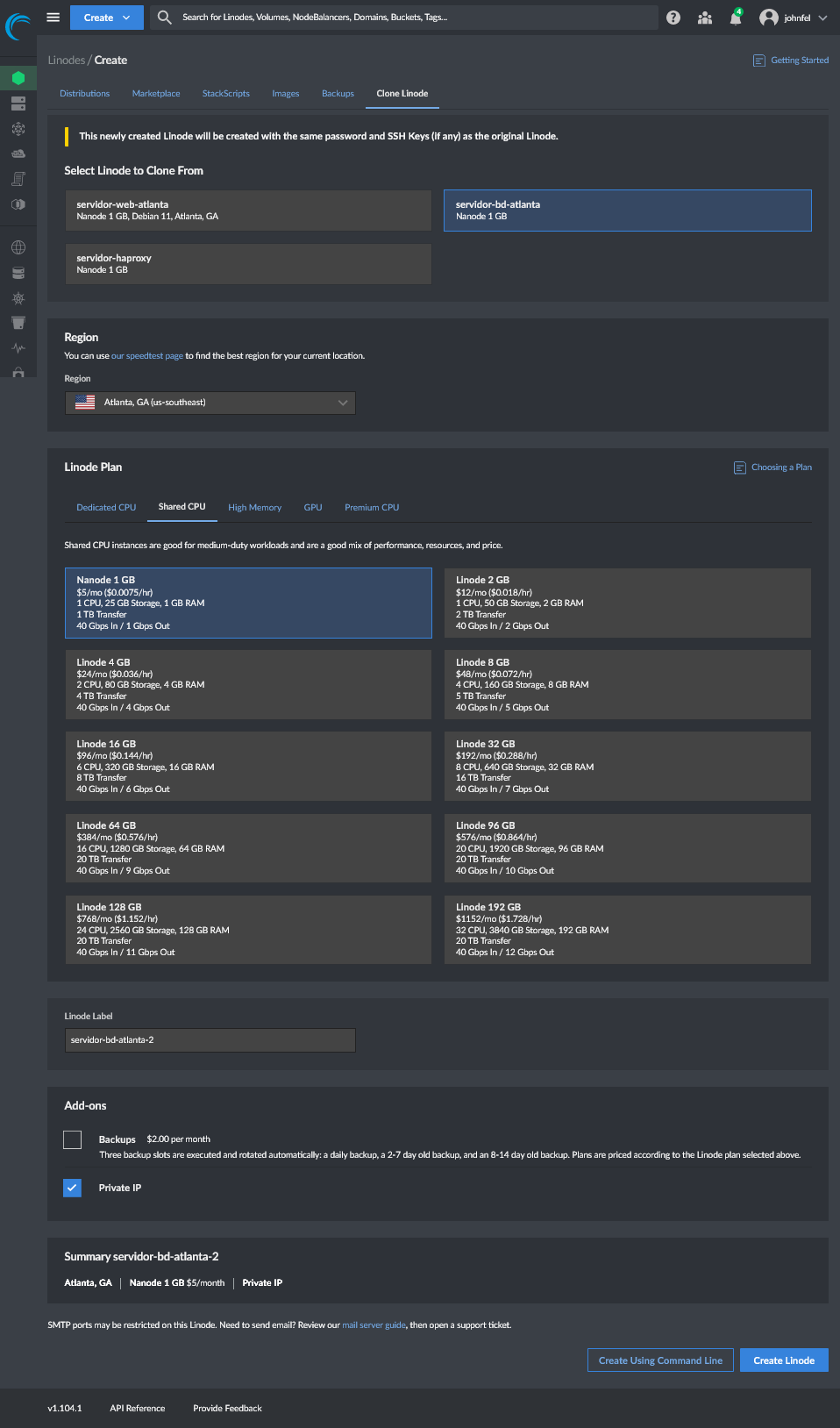Open the NodeBalancers sidebar icon
The width and height of the screenshot is (840, 1428).
click(18, 129)
